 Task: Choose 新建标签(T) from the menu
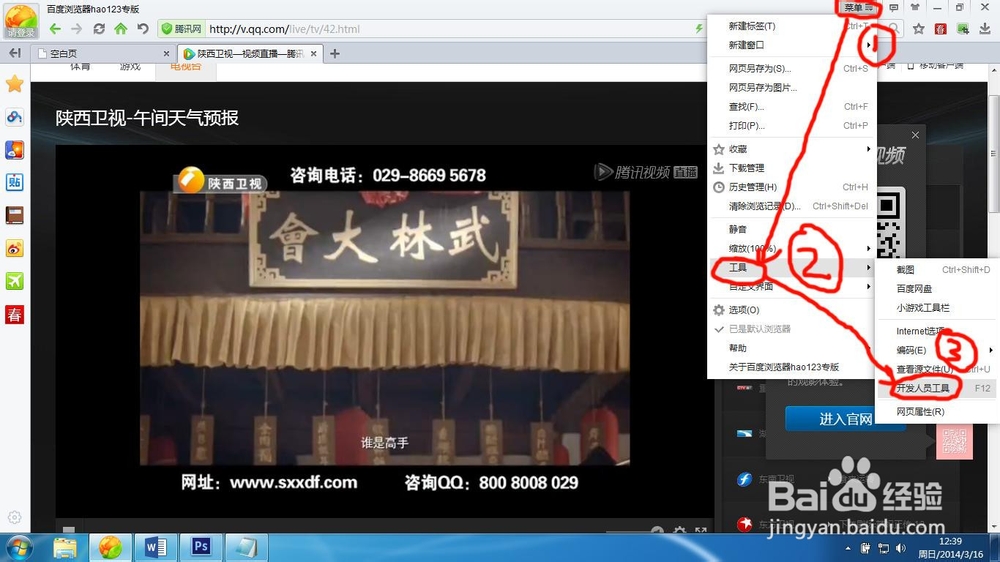[x=791, y=26]
